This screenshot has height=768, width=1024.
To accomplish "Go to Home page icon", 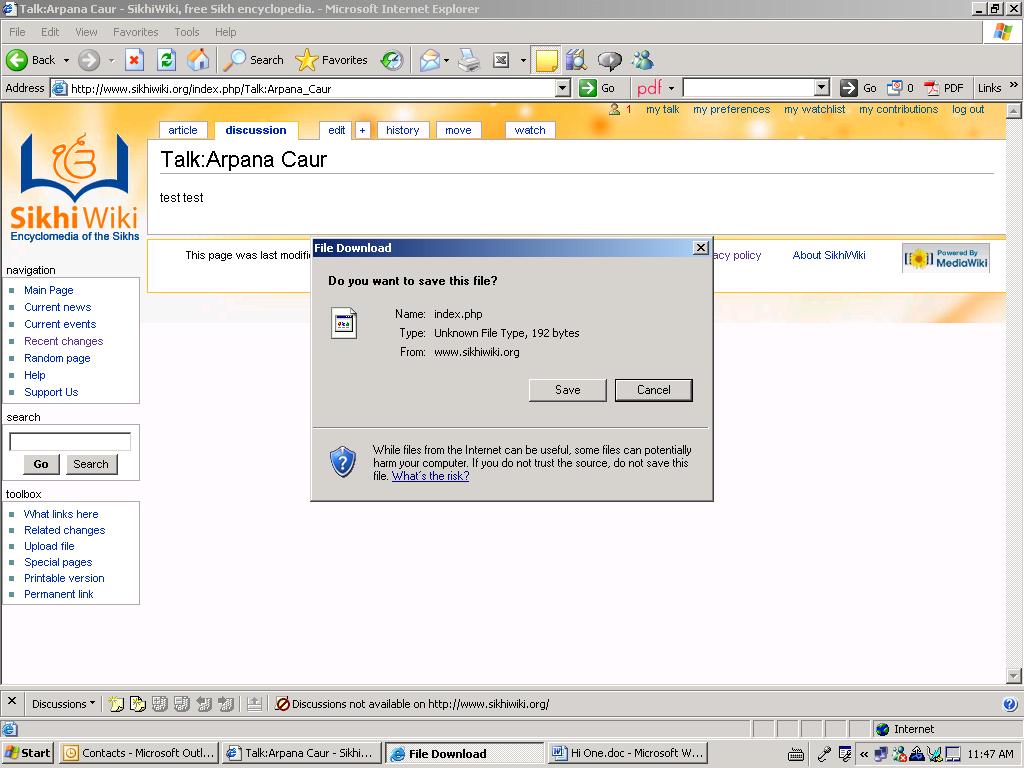I will point(199,60).
